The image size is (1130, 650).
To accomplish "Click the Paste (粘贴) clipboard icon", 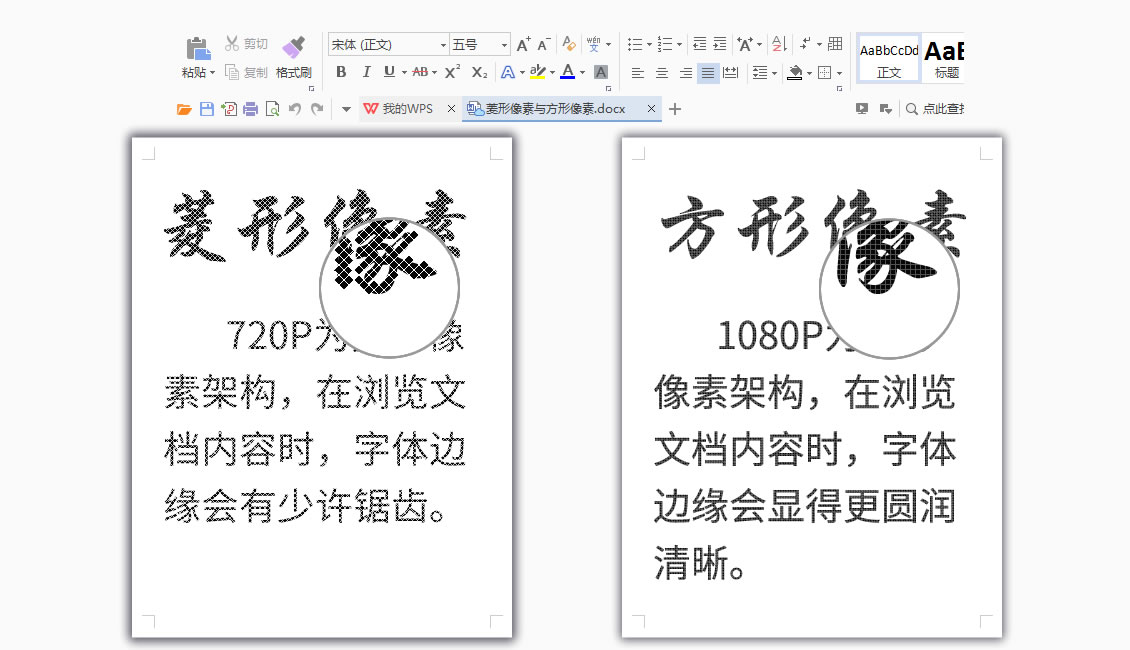I will tap(197, 48).
